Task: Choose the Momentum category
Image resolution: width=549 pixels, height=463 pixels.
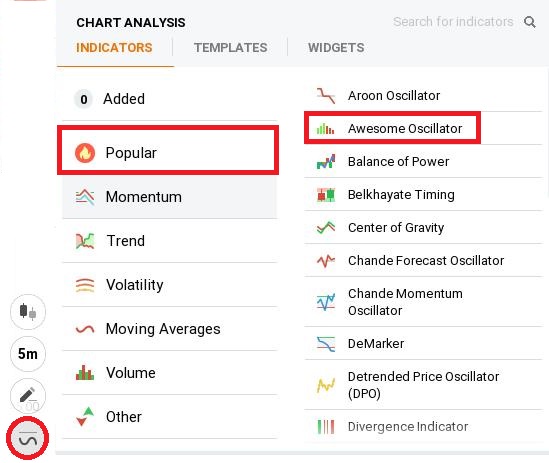Action: tap(170, 197)
